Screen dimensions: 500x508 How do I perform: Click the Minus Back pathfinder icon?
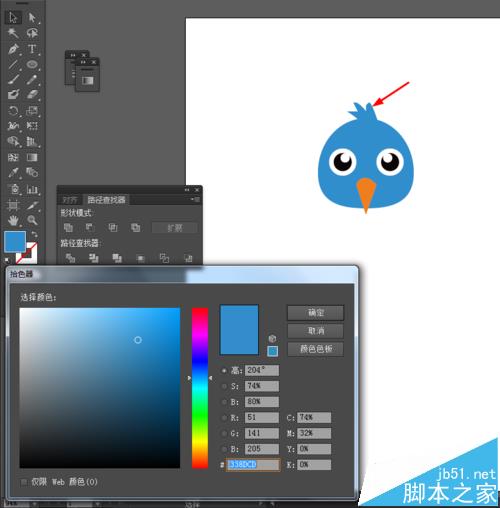[x=188, y=258]
